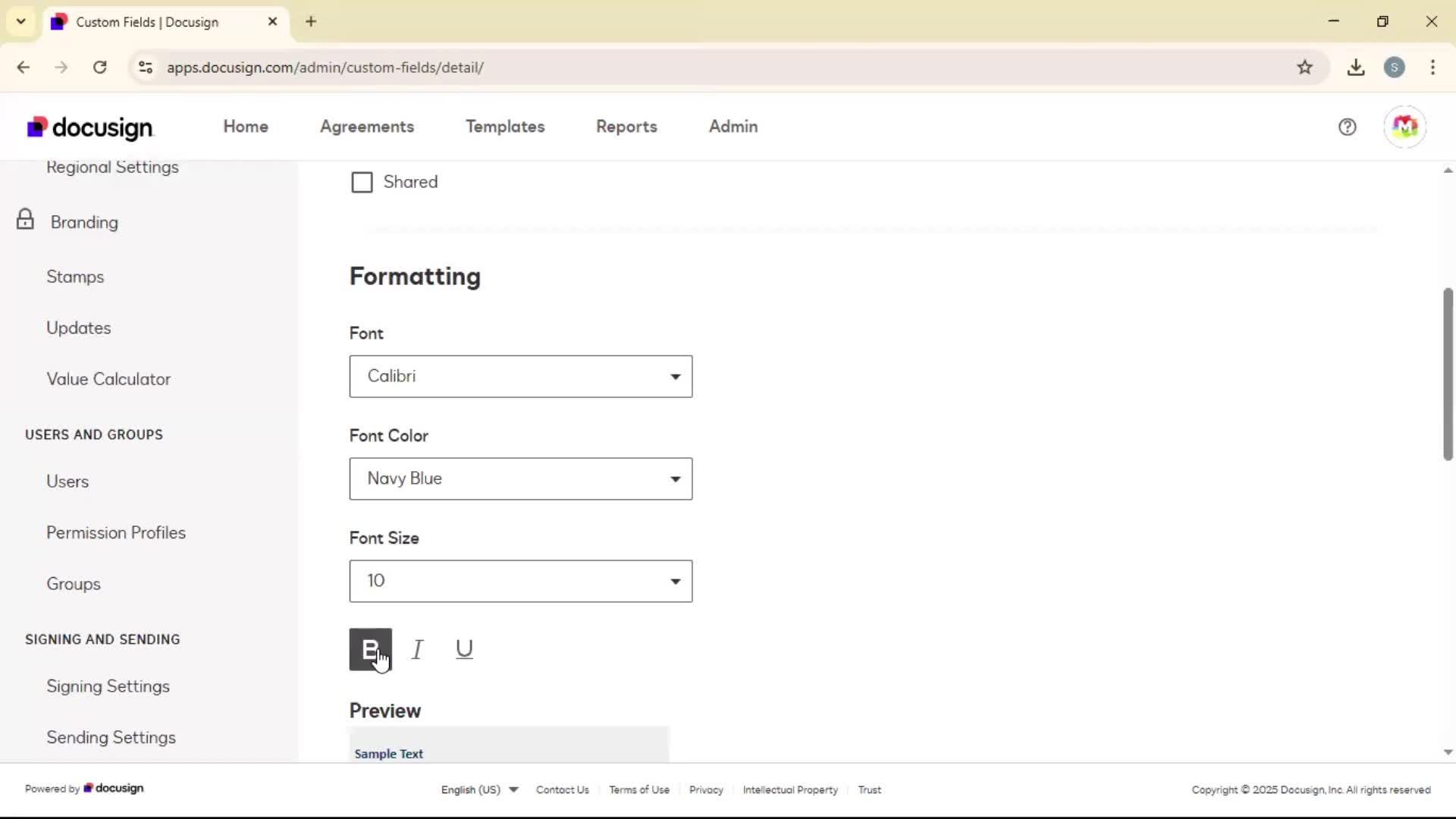1456x819 pixels.
Task: Open Value Calculator in the sidebar
Action: click(x=108, y=379)
